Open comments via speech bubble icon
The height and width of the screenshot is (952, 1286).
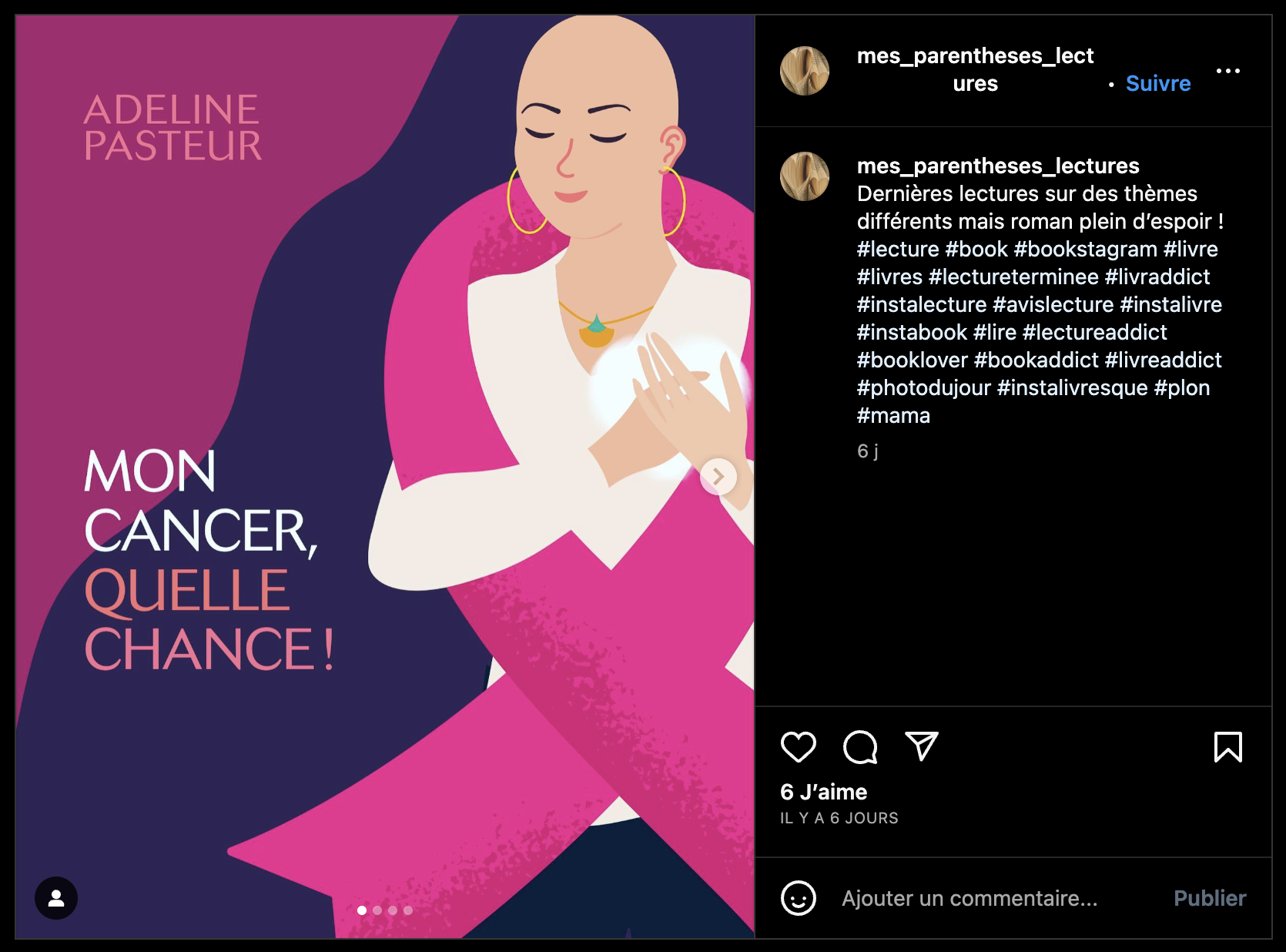(860, 746)
